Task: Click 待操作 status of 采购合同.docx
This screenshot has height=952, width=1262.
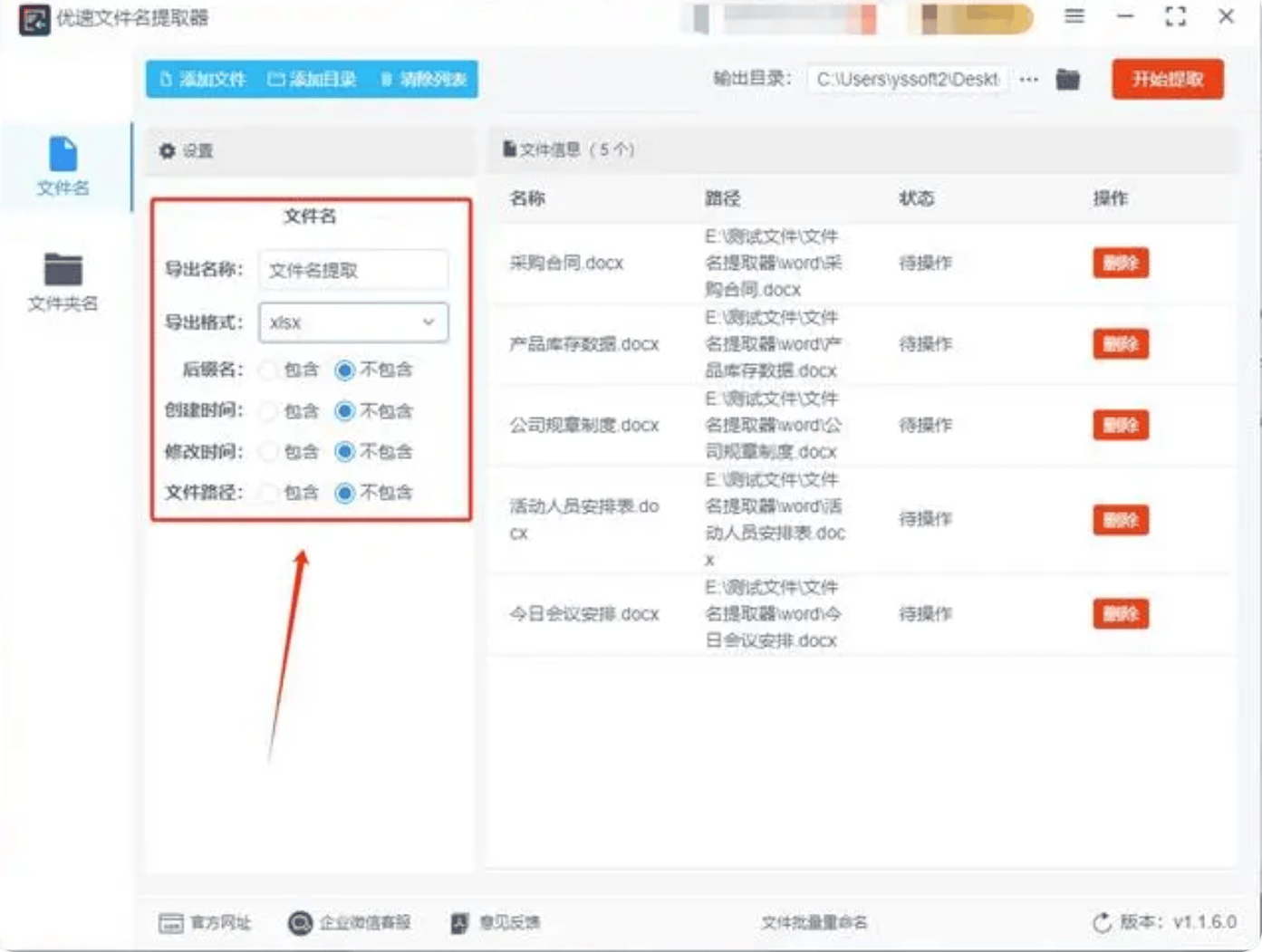Action: click(x=925, y=263)
